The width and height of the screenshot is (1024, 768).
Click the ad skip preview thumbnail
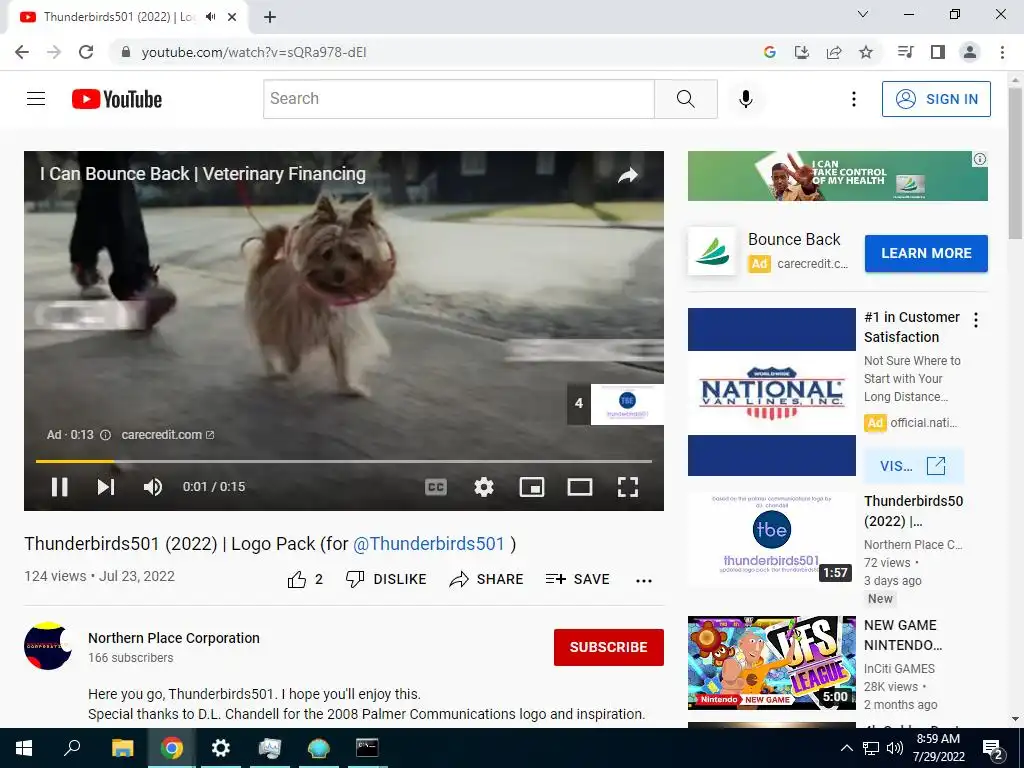tap(627, 404)
